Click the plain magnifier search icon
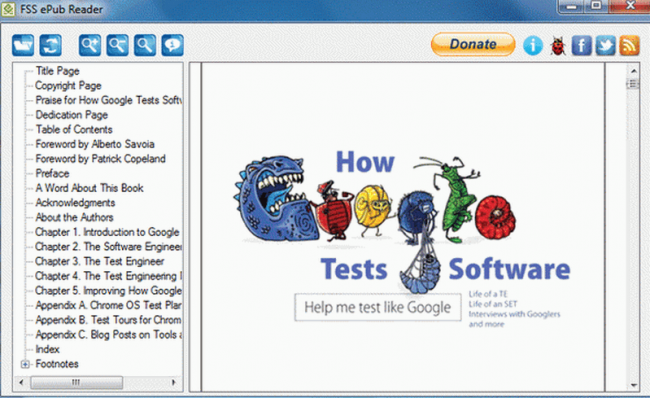 click(145, 45)
